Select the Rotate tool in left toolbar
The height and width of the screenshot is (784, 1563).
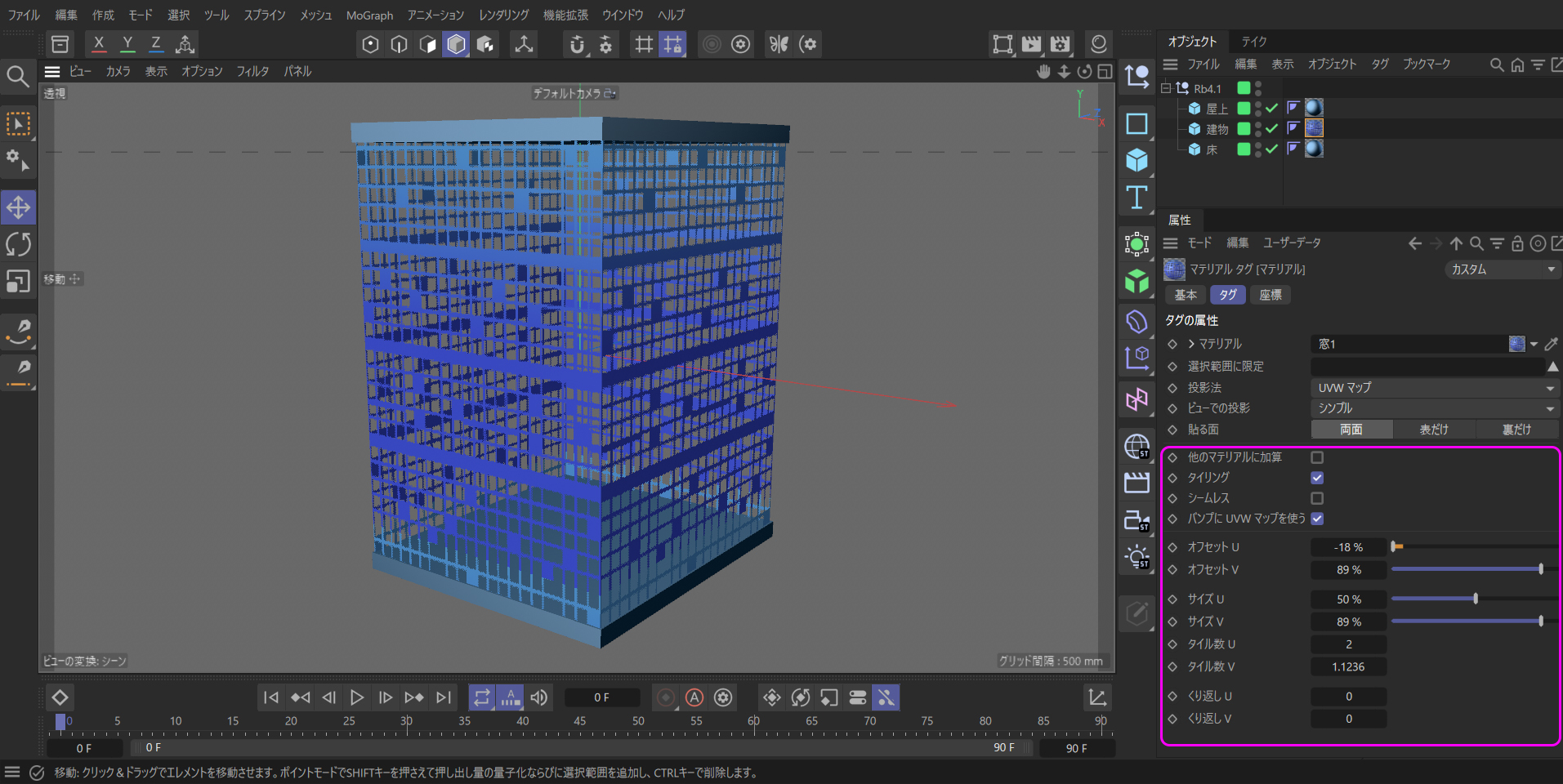click(18, 244)
